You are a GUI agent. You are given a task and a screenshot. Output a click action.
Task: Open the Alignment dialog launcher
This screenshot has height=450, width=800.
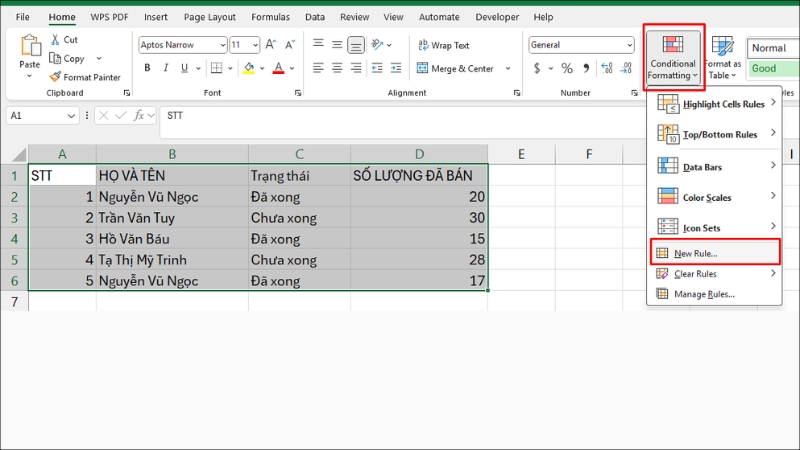517,93
